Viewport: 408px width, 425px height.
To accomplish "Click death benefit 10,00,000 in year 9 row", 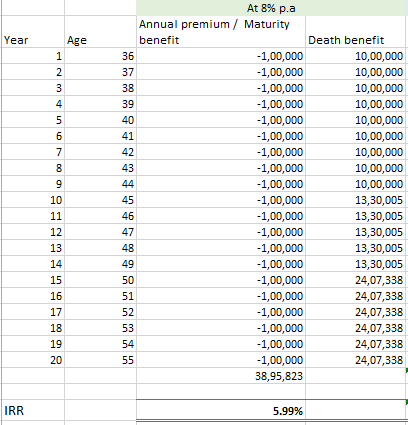I will click(x=355, y=184).
